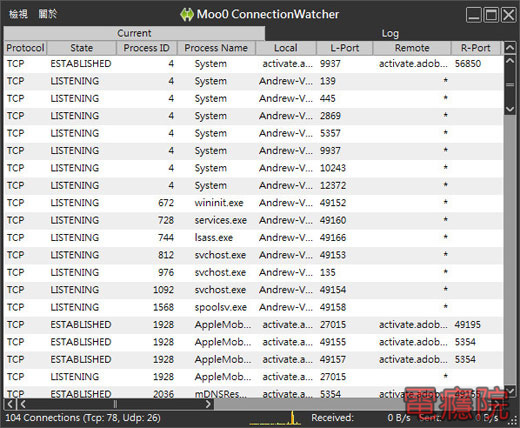Click the second left arrow on horizontal scrollbar

click(x=23, y=404)
